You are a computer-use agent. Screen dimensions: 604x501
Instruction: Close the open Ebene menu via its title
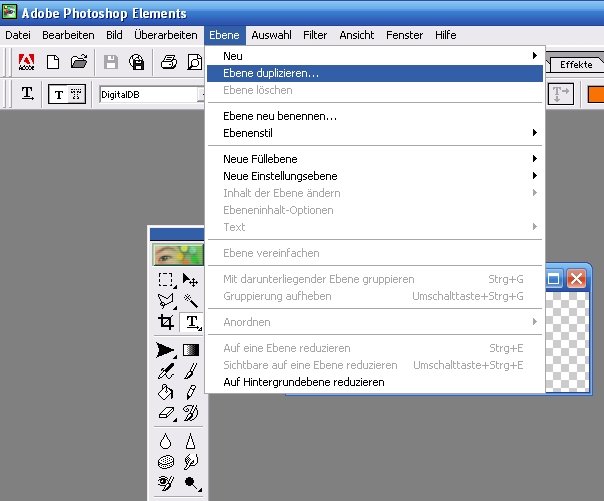225,35
